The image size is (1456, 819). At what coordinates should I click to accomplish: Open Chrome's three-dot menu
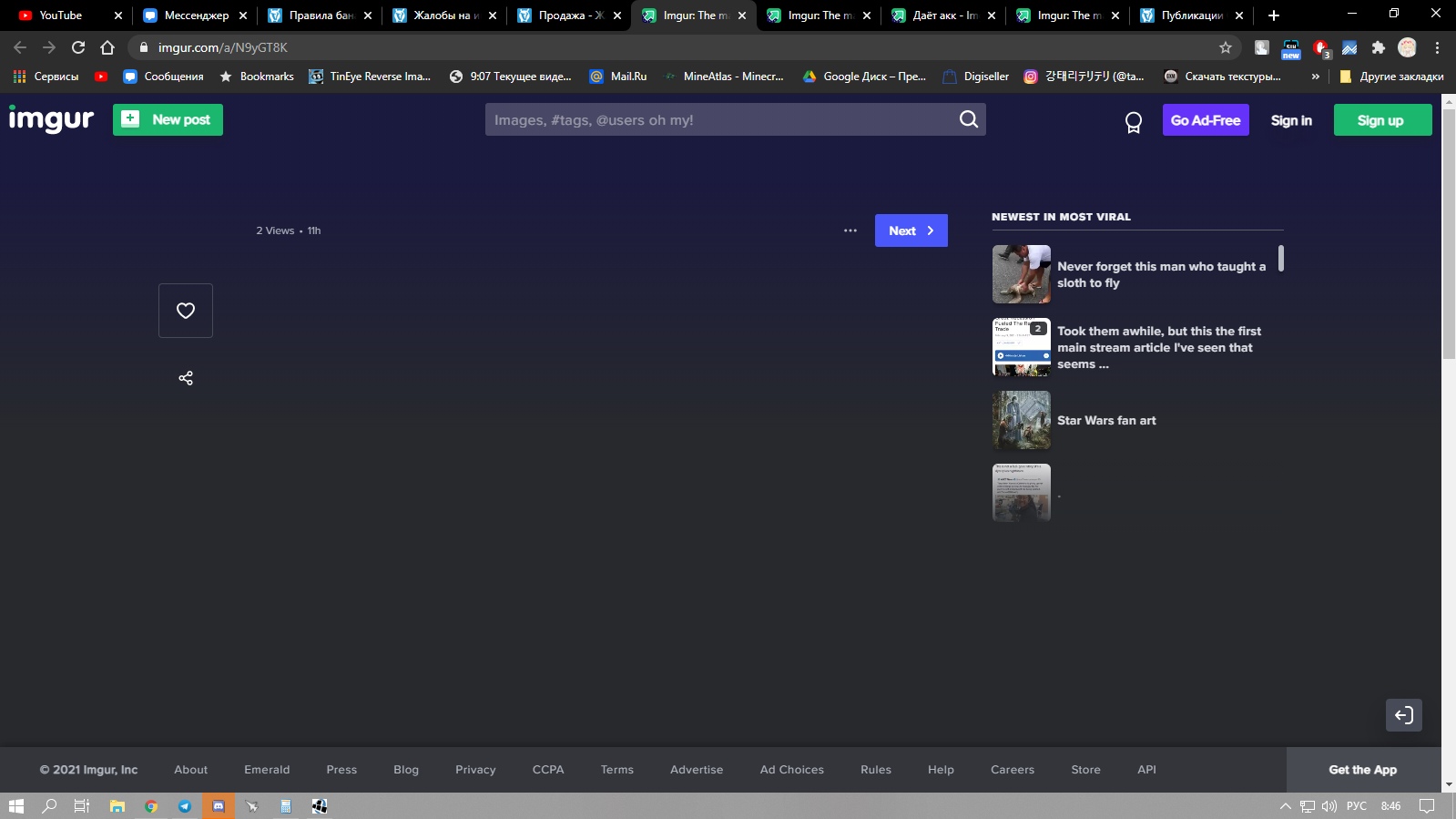point(1437,47)
